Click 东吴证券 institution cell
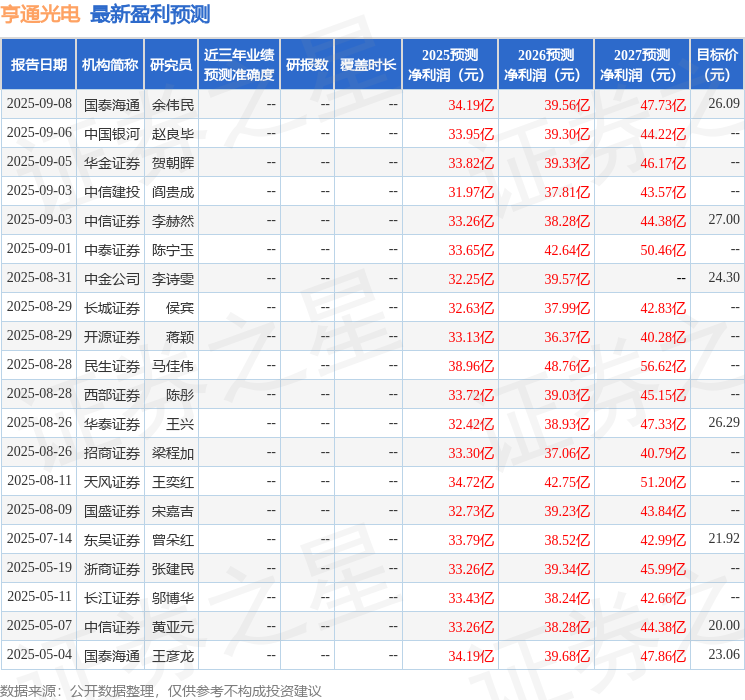745x700 pixels. [112, 540]
